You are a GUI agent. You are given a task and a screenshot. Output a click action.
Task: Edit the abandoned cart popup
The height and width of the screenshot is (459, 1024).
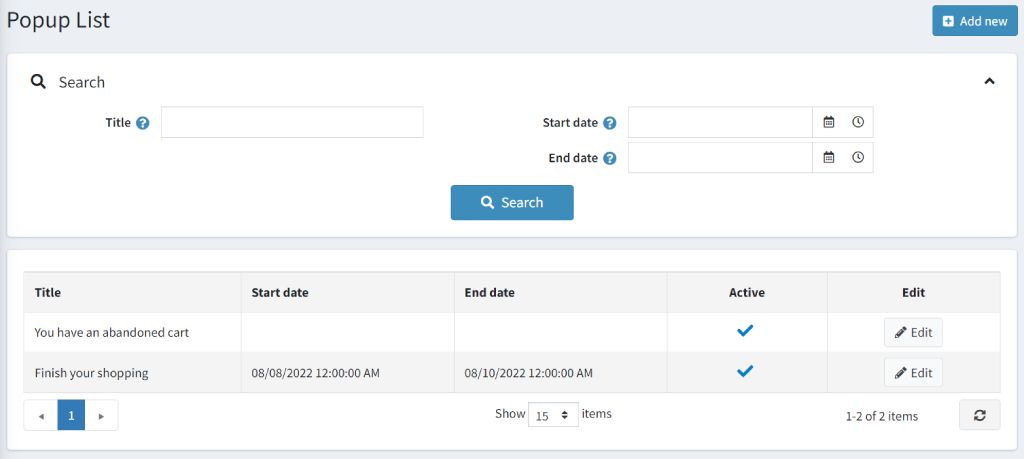913,332
